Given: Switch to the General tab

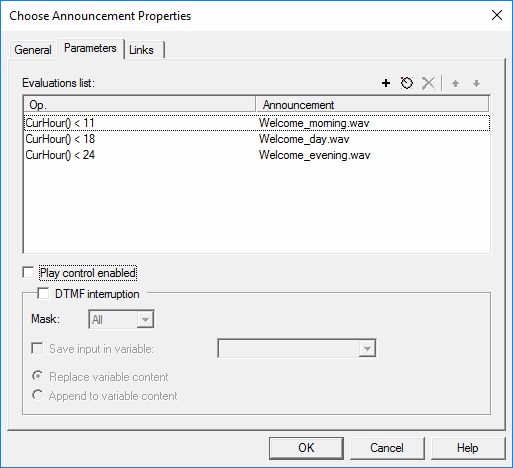Looking at the screenshot, I should [33, 50].
